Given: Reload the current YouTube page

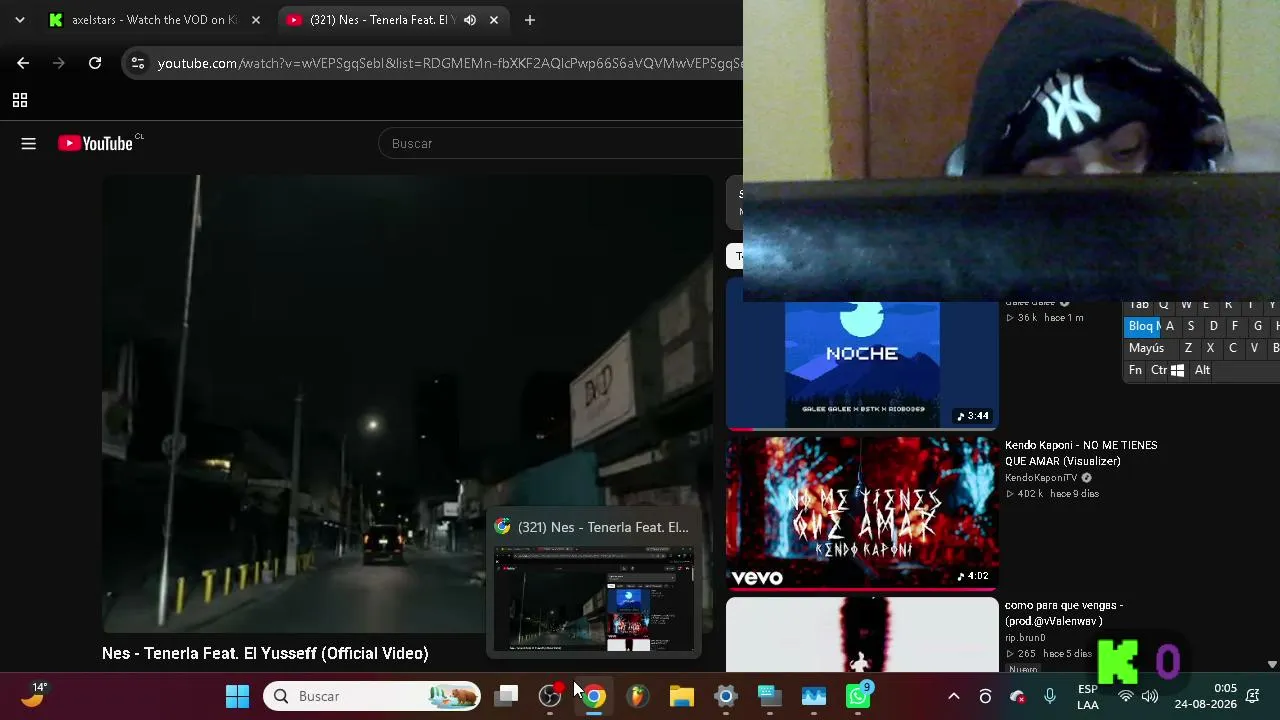Looking at the screenshot, I should [95, 63].
